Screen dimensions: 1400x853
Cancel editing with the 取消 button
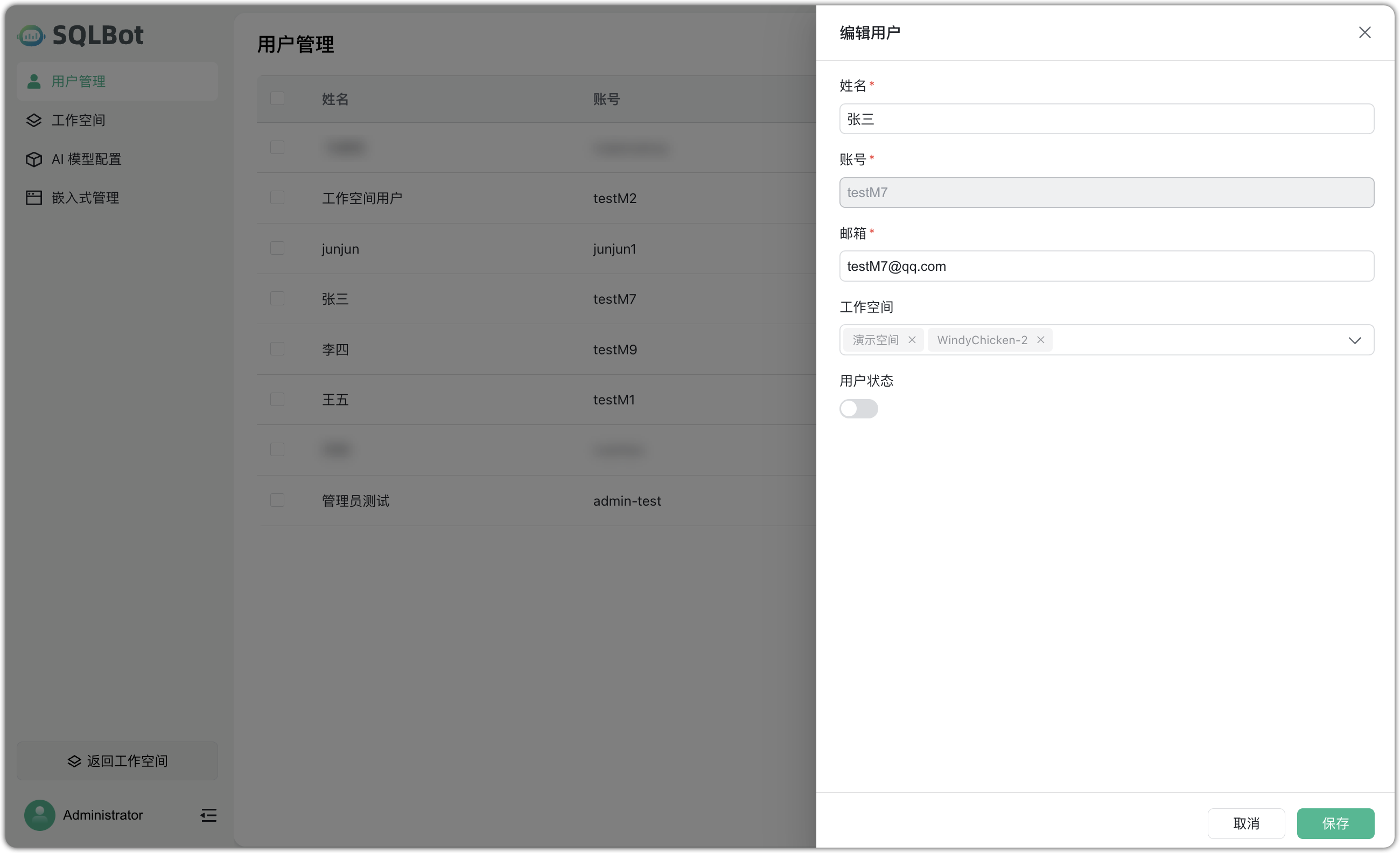[1247, 823]
